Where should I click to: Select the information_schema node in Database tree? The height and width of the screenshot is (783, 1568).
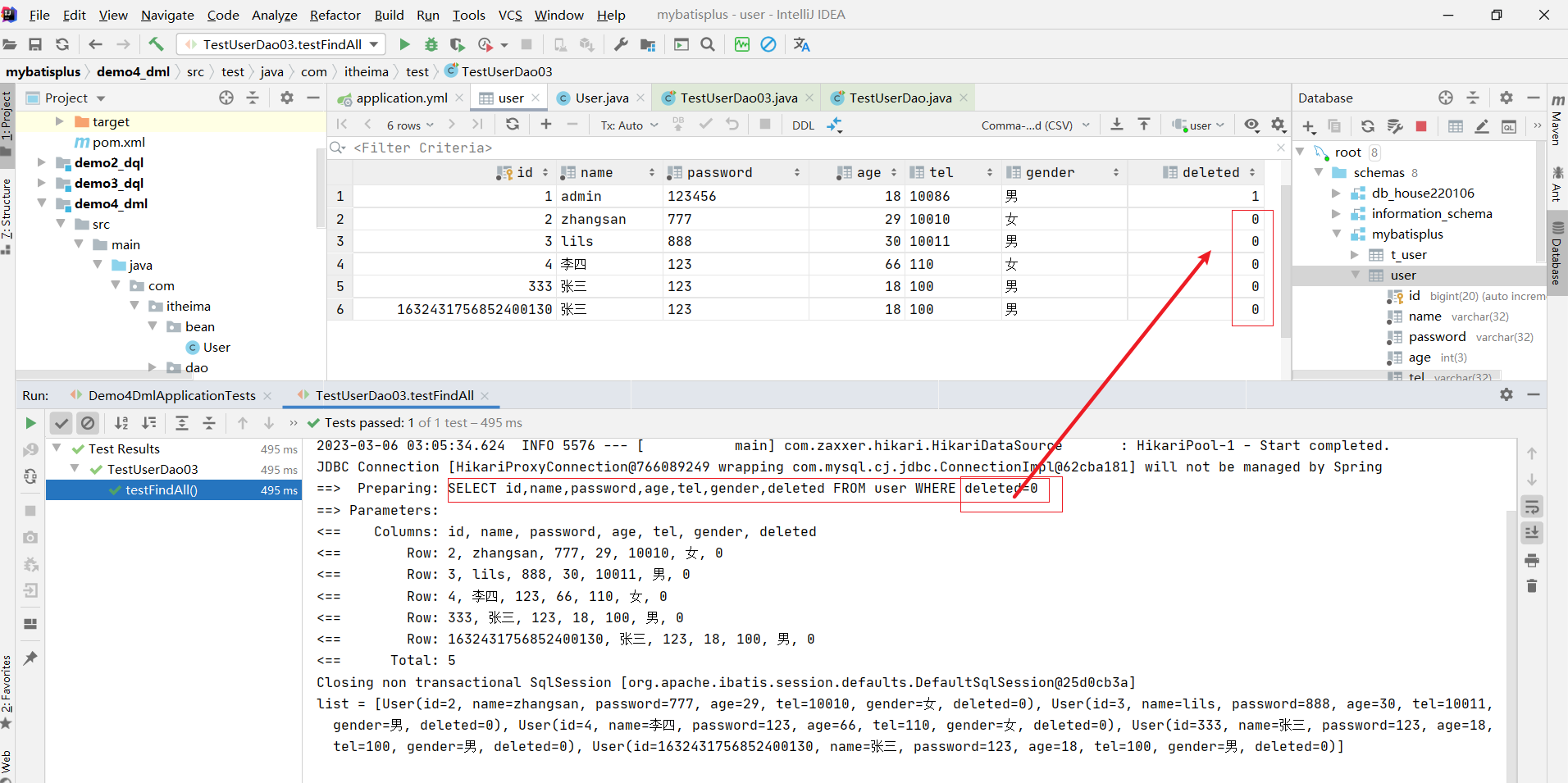pos(1432,214)
